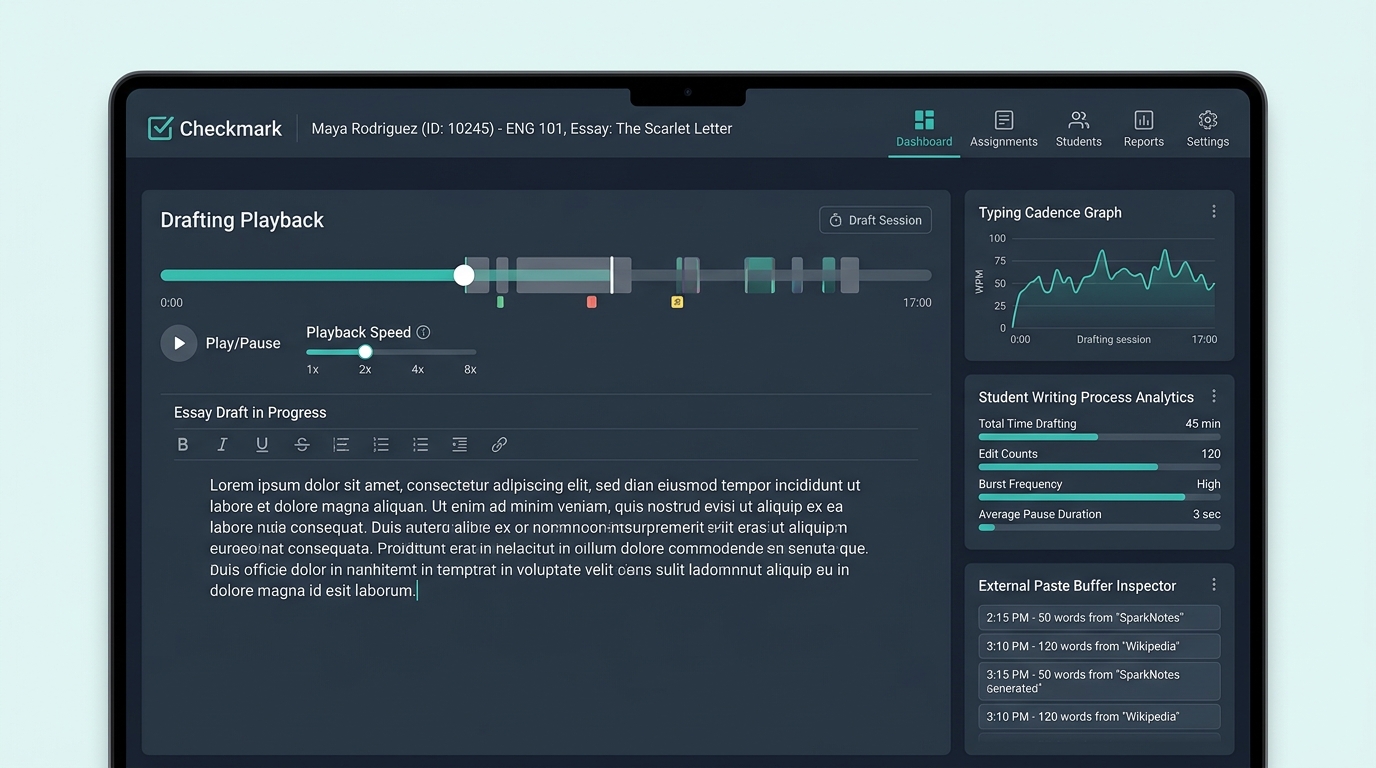Click the indent icon in the essay toolbar

click(459, 444)
